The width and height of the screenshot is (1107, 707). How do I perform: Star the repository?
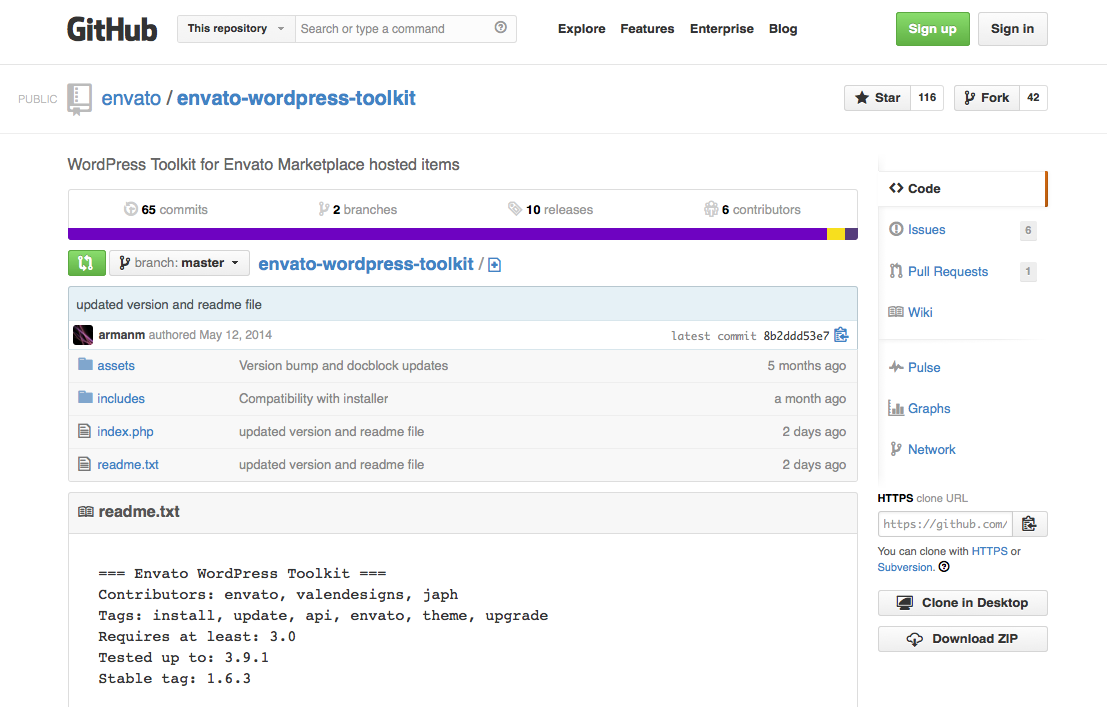878,97
